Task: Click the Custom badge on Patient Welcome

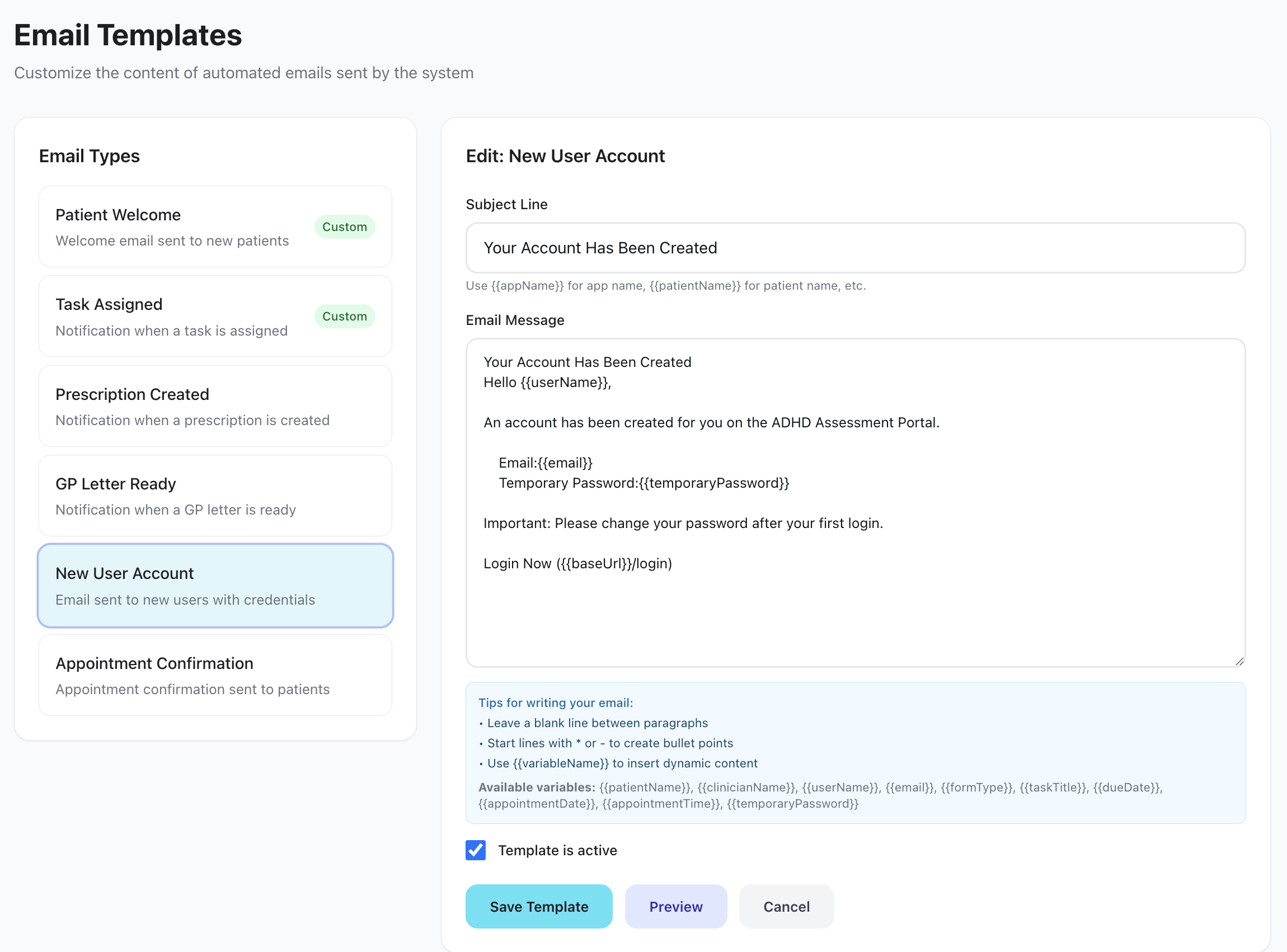Action: 344,227
